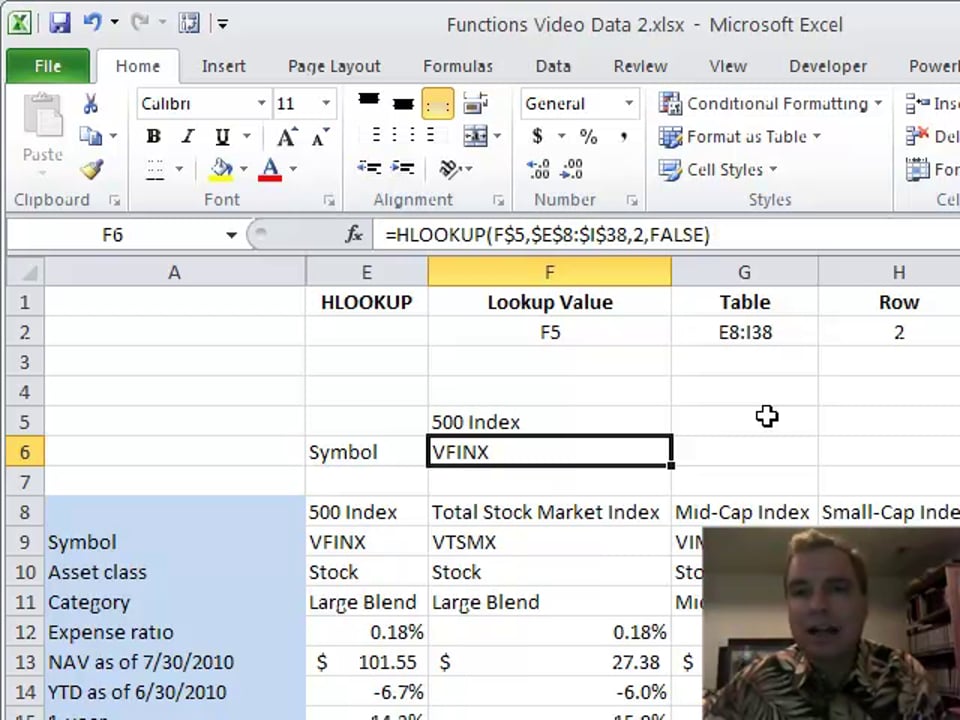Open Cell Styles gallery
This screenshot has height=720, width=960.
718,170
